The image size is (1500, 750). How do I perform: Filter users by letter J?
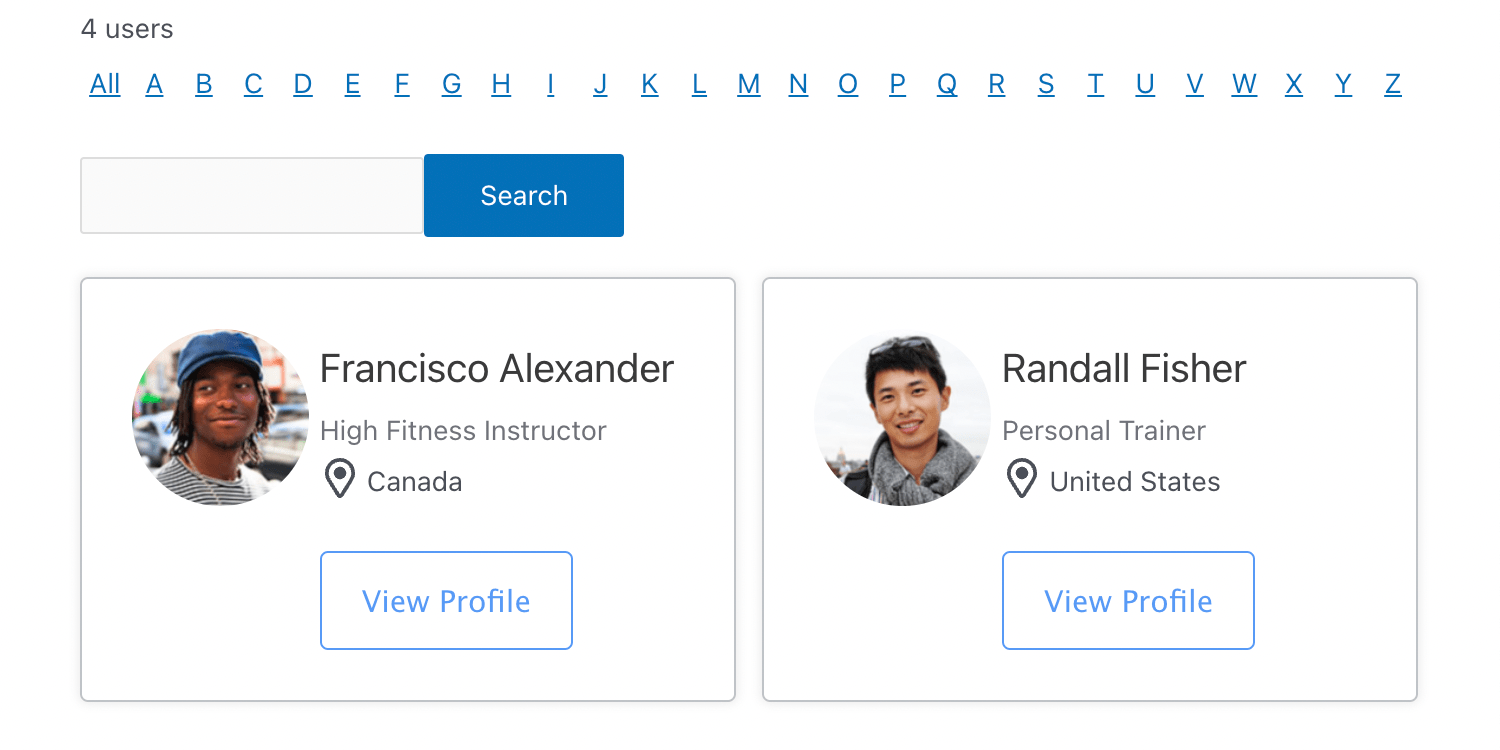(x=600, y=85)
